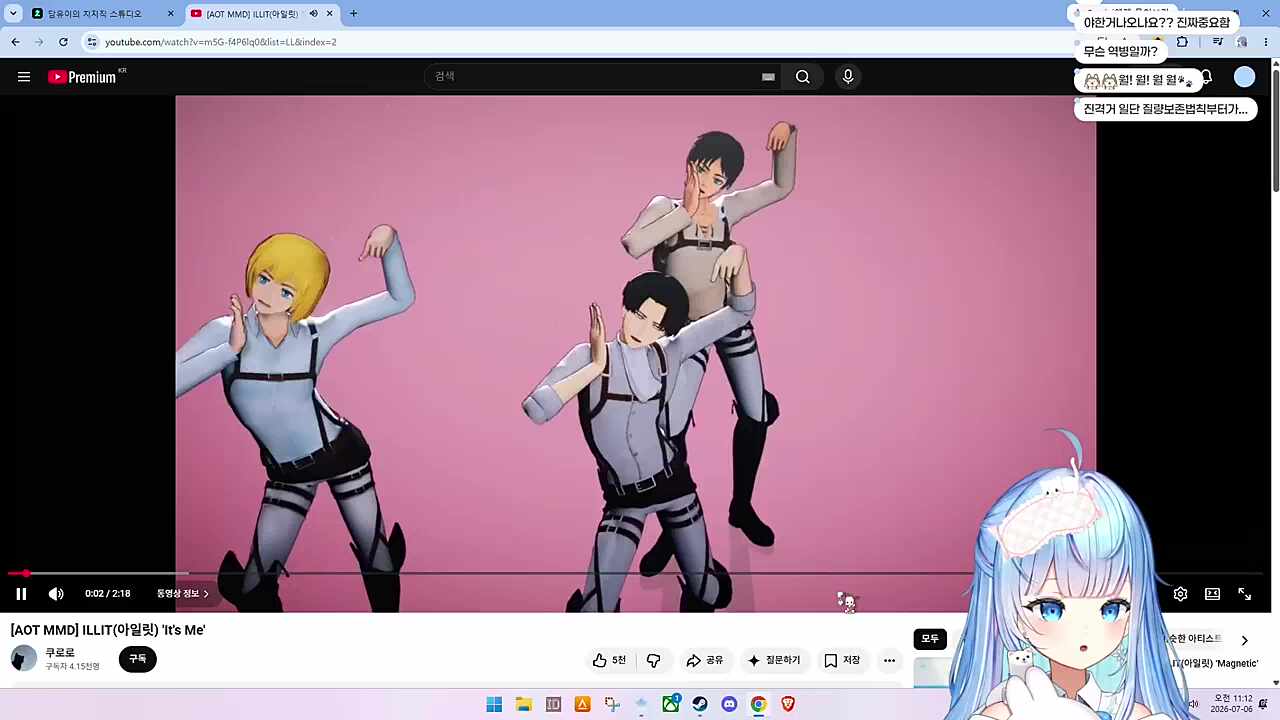Open the orange triangle app in taskbar
1280x720 pixels.
tap(582, 704)
